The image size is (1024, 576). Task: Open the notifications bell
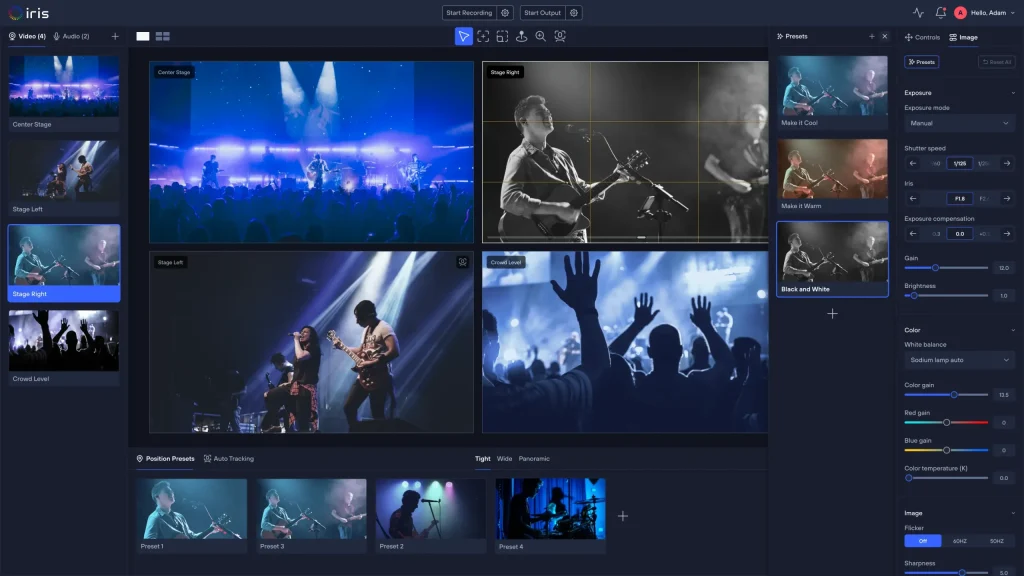(940, 13)
